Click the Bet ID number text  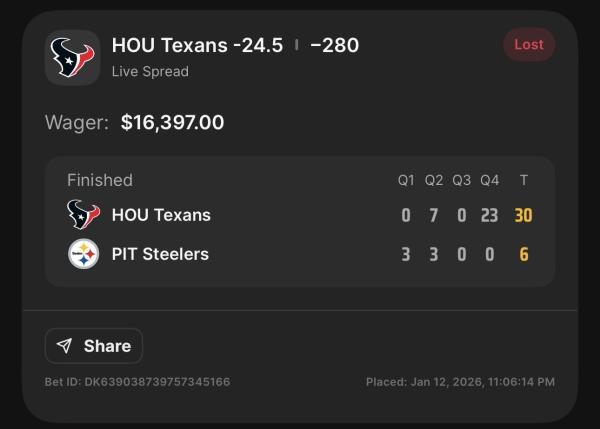click(138, 382)
